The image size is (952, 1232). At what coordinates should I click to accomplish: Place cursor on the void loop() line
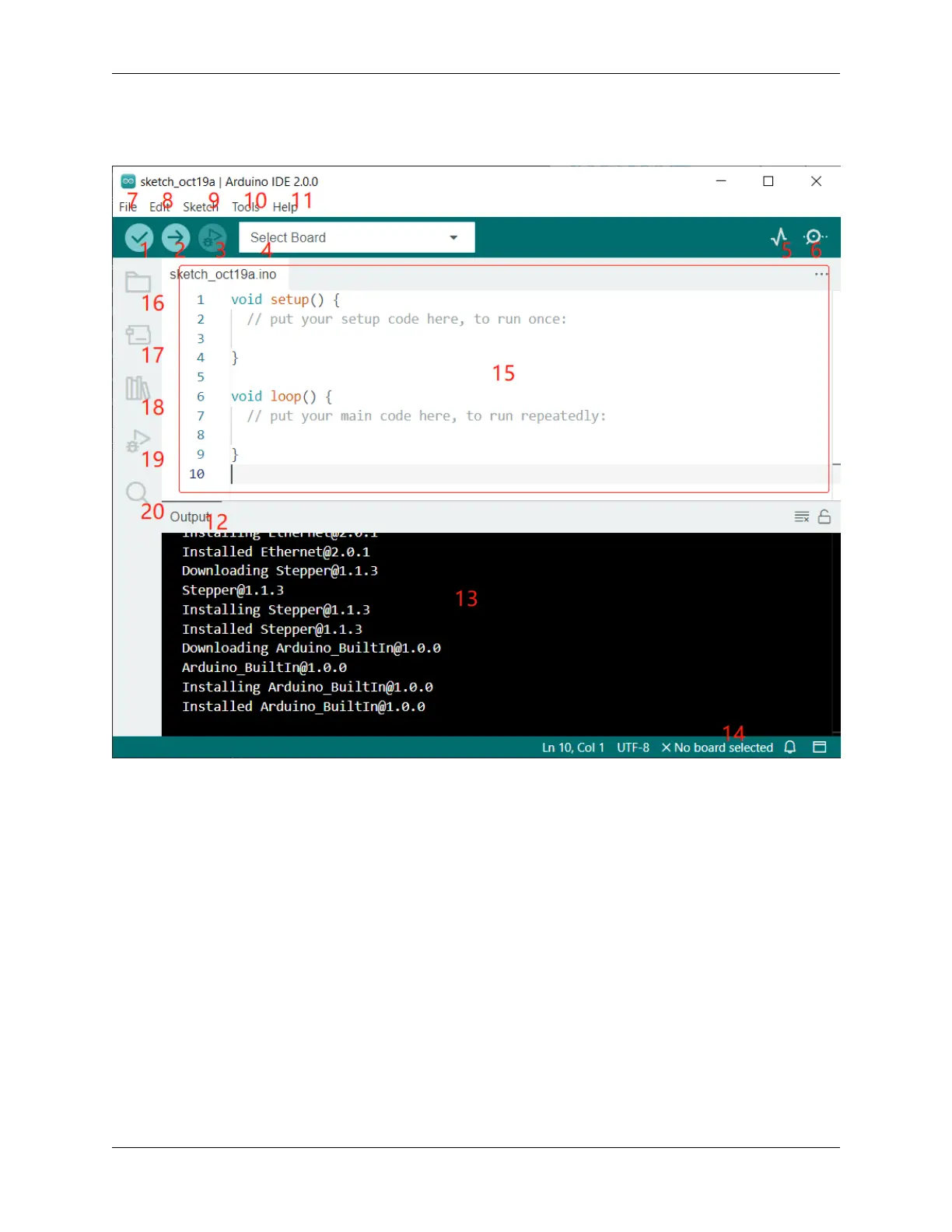(x=282, y=397)
